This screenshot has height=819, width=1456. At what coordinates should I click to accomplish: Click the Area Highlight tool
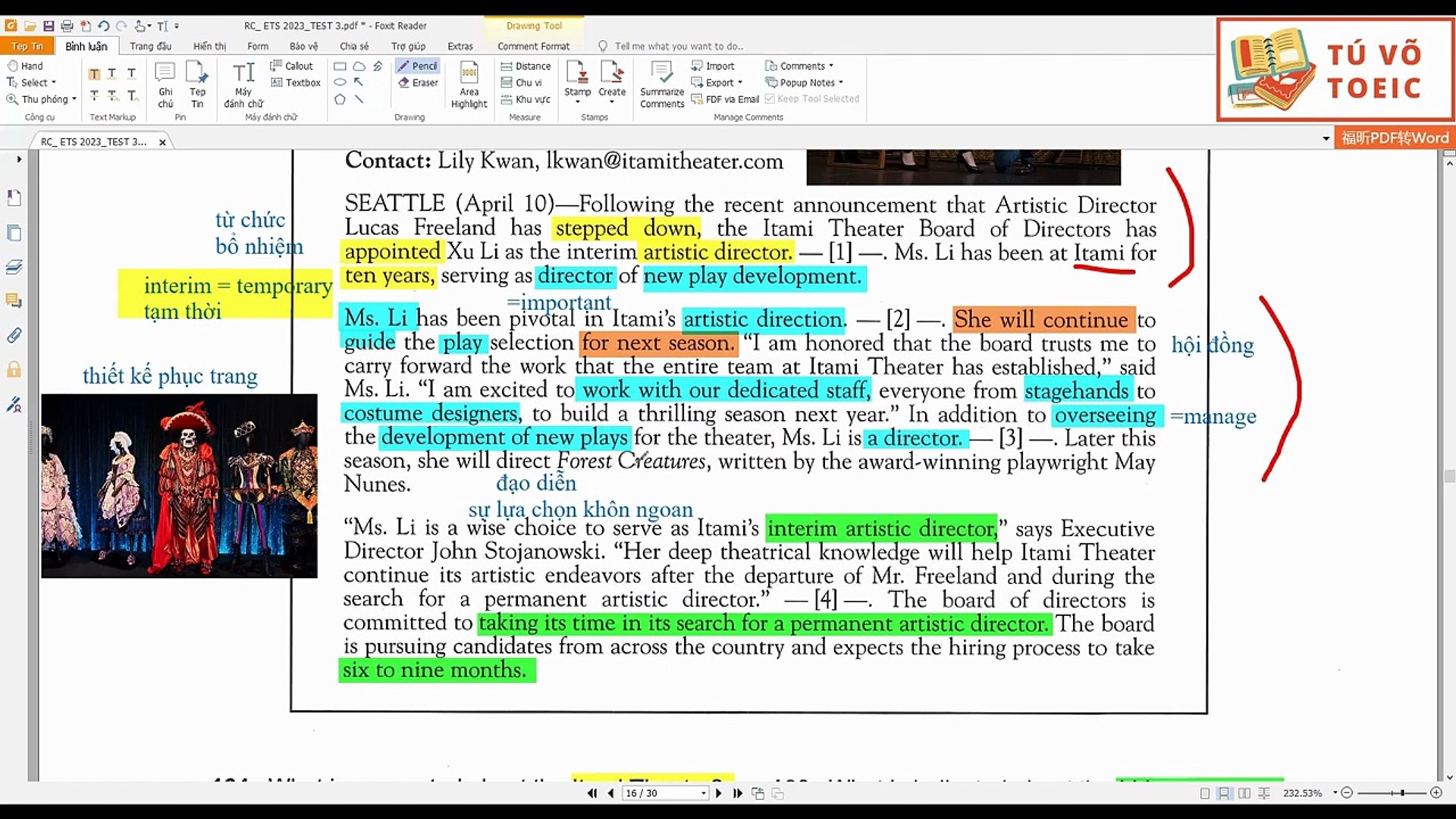point(469,85)
